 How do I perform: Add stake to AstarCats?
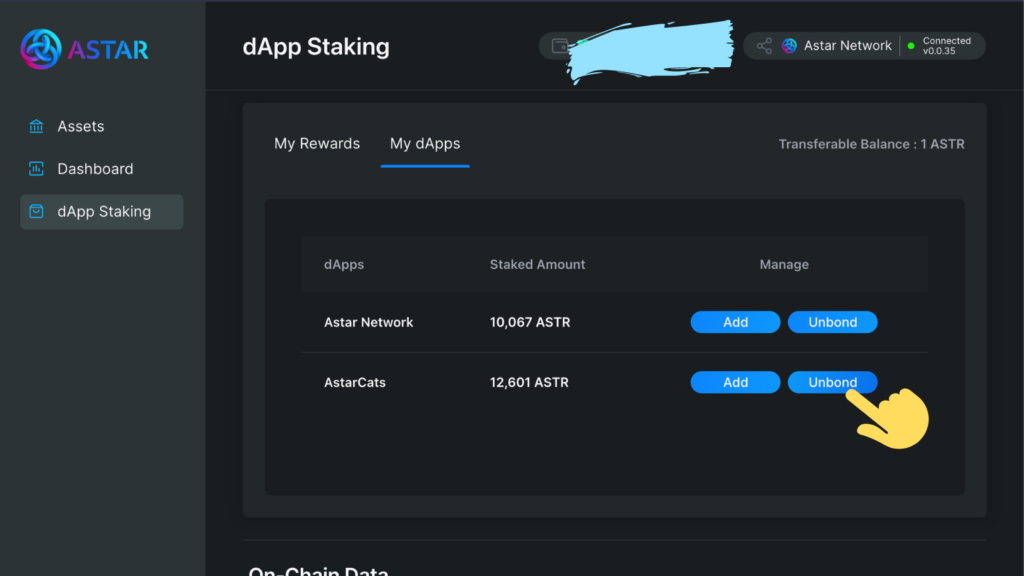pos(735,382)
